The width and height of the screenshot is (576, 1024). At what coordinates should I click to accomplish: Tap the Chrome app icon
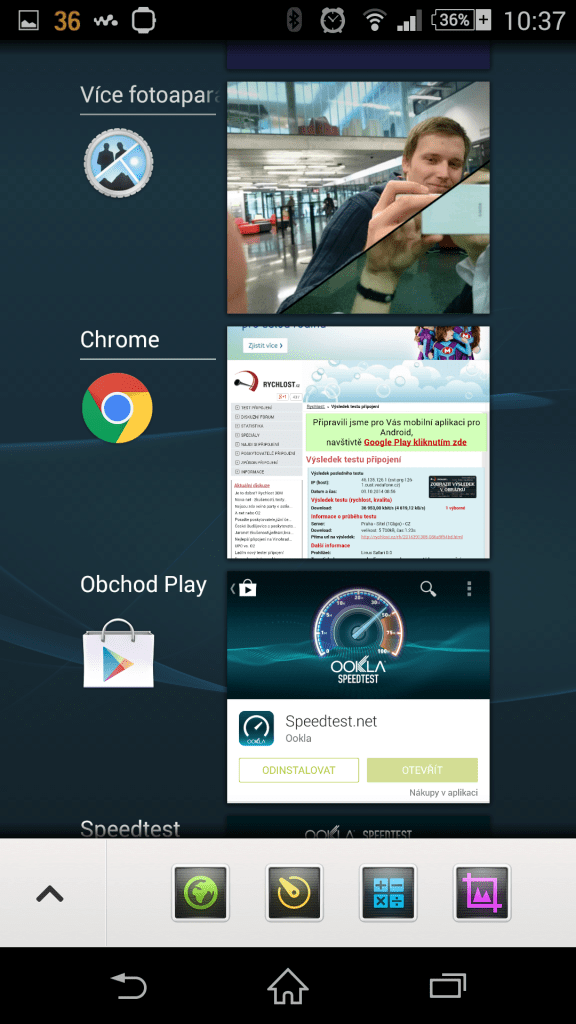[118, 408]
